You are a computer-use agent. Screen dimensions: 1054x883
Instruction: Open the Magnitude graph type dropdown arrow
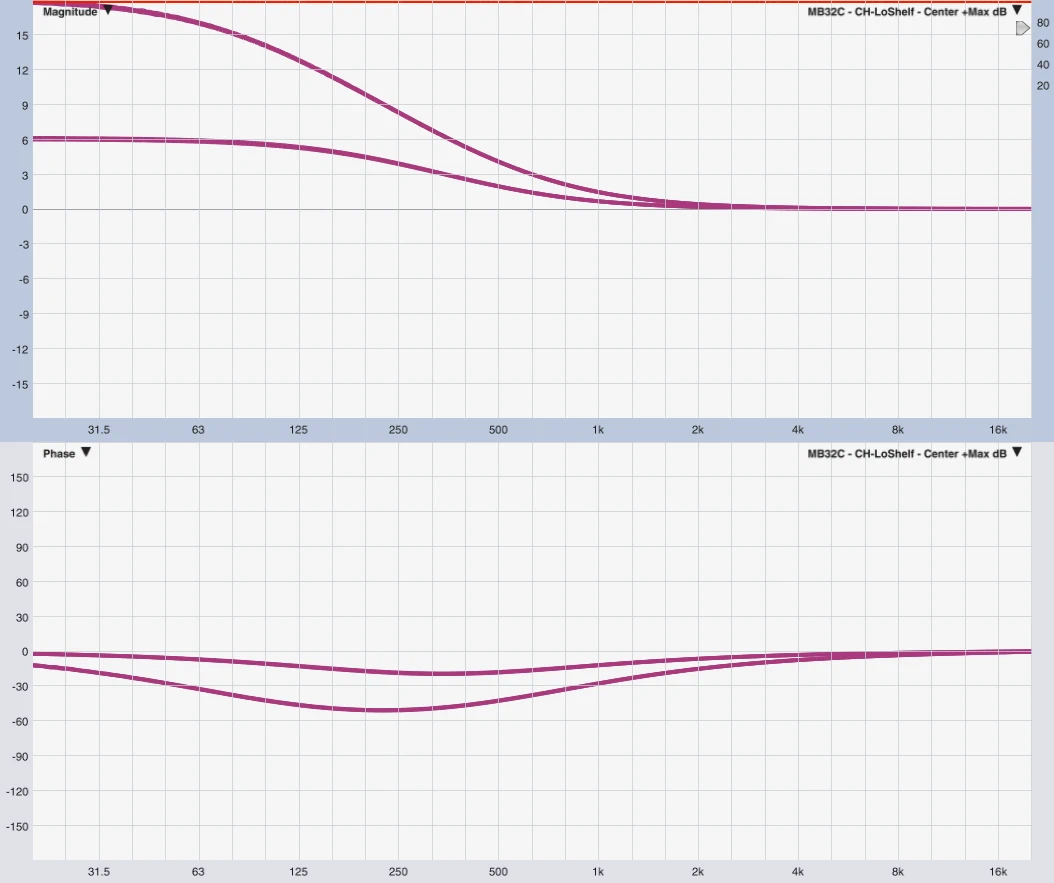pos(108,12)
